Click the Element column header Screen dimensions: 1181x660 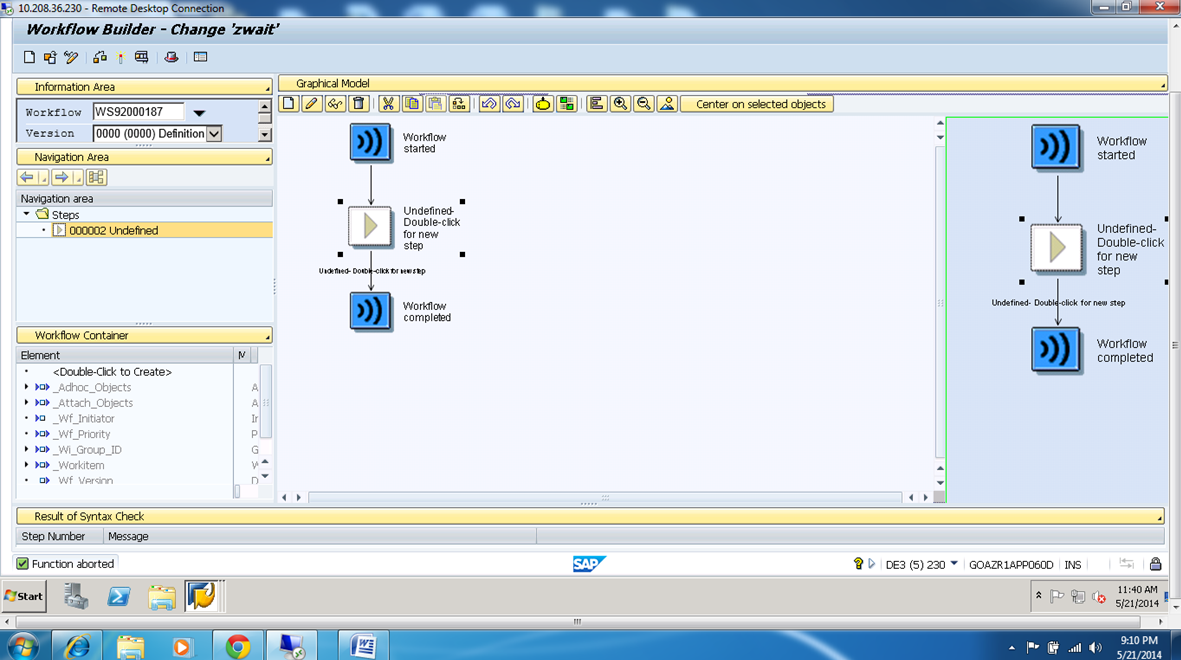point(125,355)
